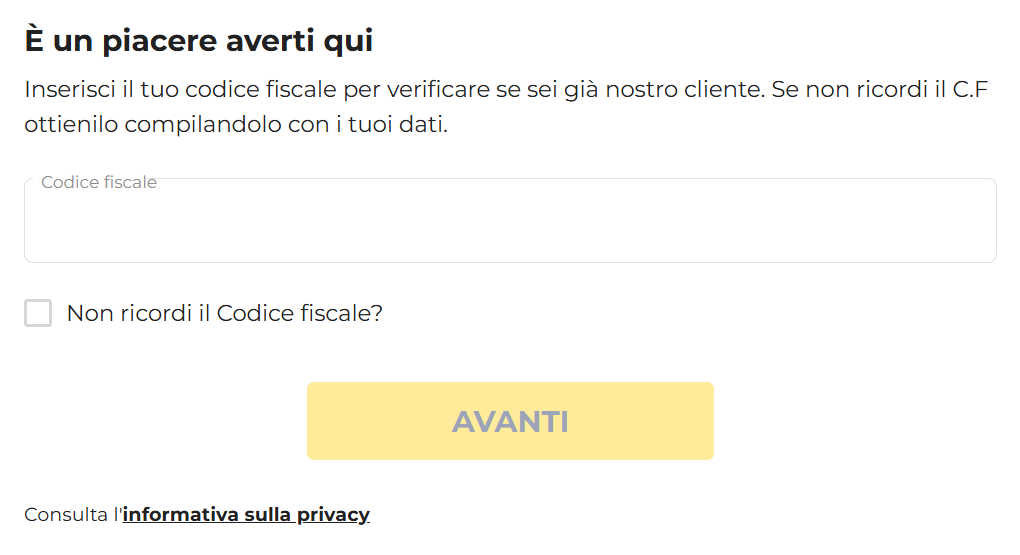The height and width of the screenshot is (555, 1020).
Task: Click the 'Codice fiscale' floating field label
Action: click(99, 183)
